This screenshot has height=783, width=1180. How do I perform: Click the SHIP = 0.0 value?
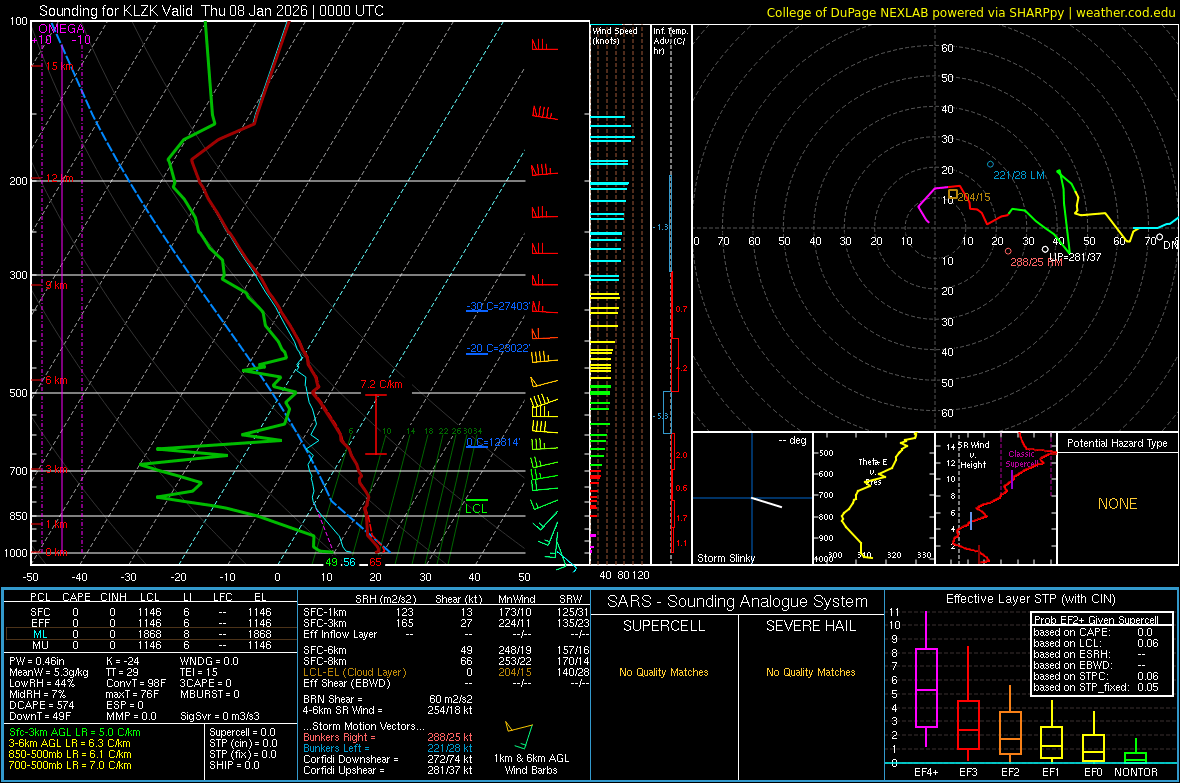tap(234, 765)
